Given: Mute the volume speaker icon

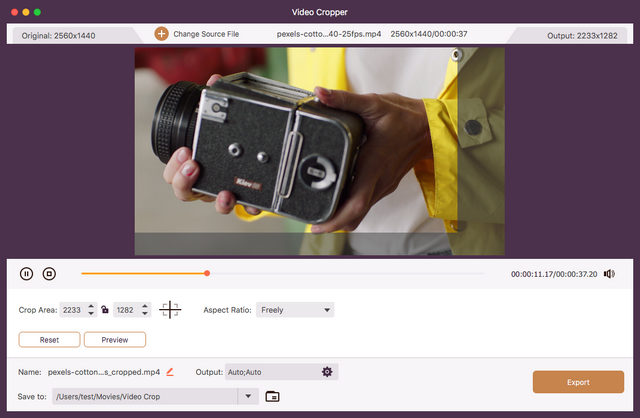Looking at the screenshot, I should pyautogui.click(x=609, y=273).
